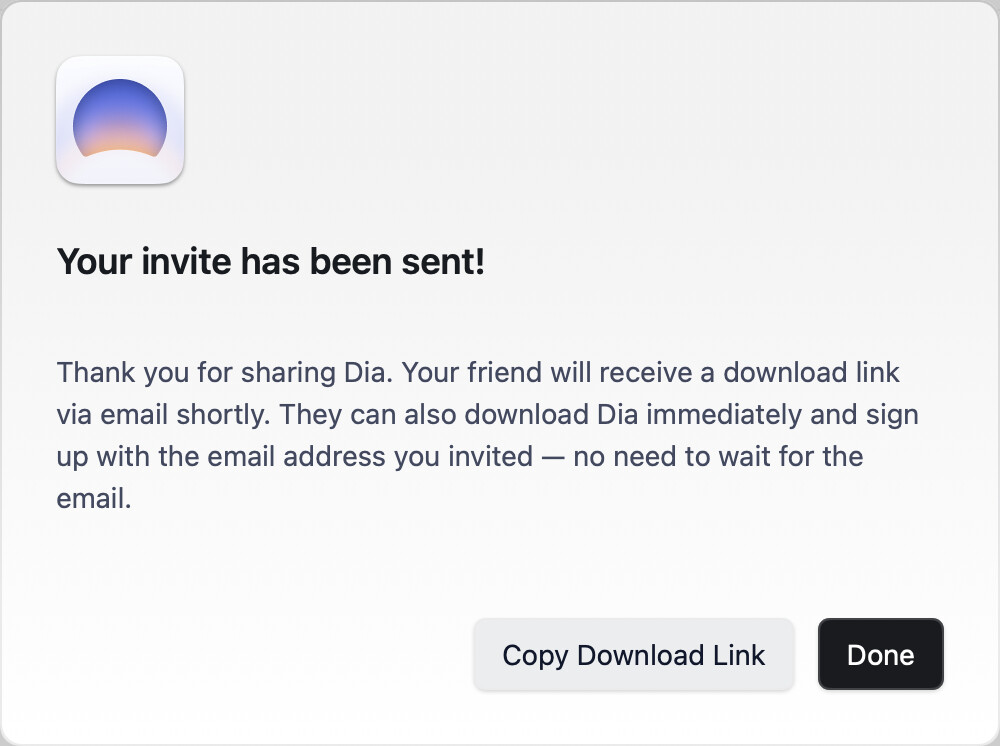This screenshot has height=746, width=1000.
Task: Click the final word "email." in the message
Action: coord(94,499)
